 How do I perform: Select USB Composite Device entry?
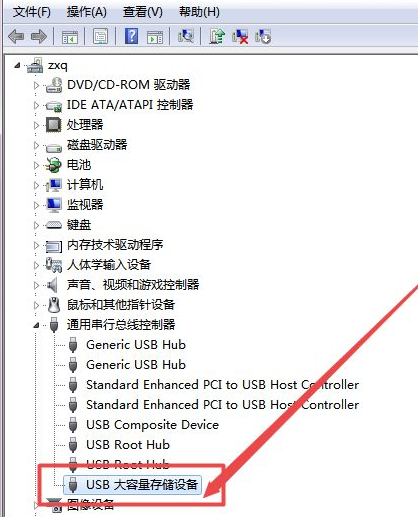click(x=152, y=425)
